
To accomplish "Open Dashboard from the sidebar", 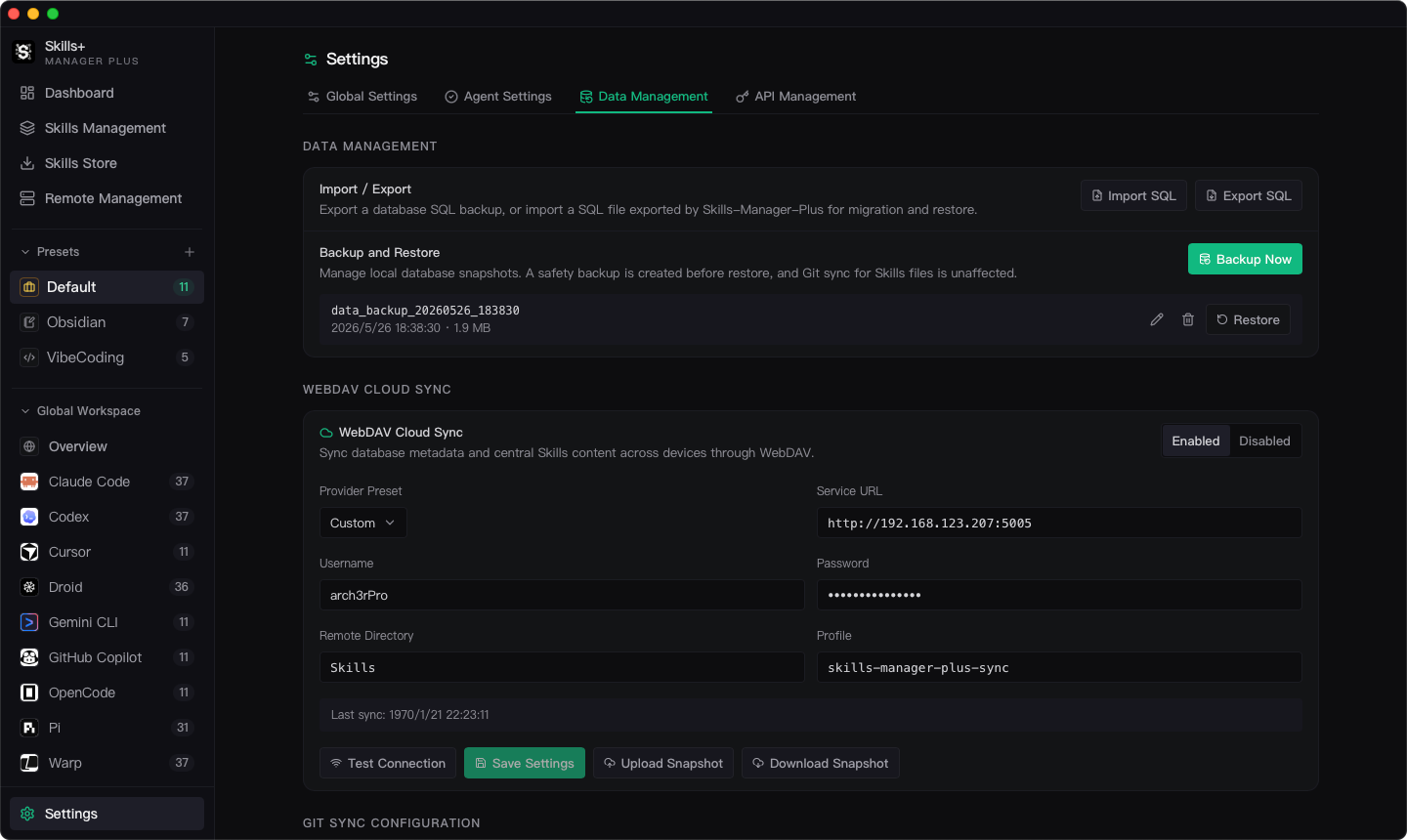I will point(107,93).
